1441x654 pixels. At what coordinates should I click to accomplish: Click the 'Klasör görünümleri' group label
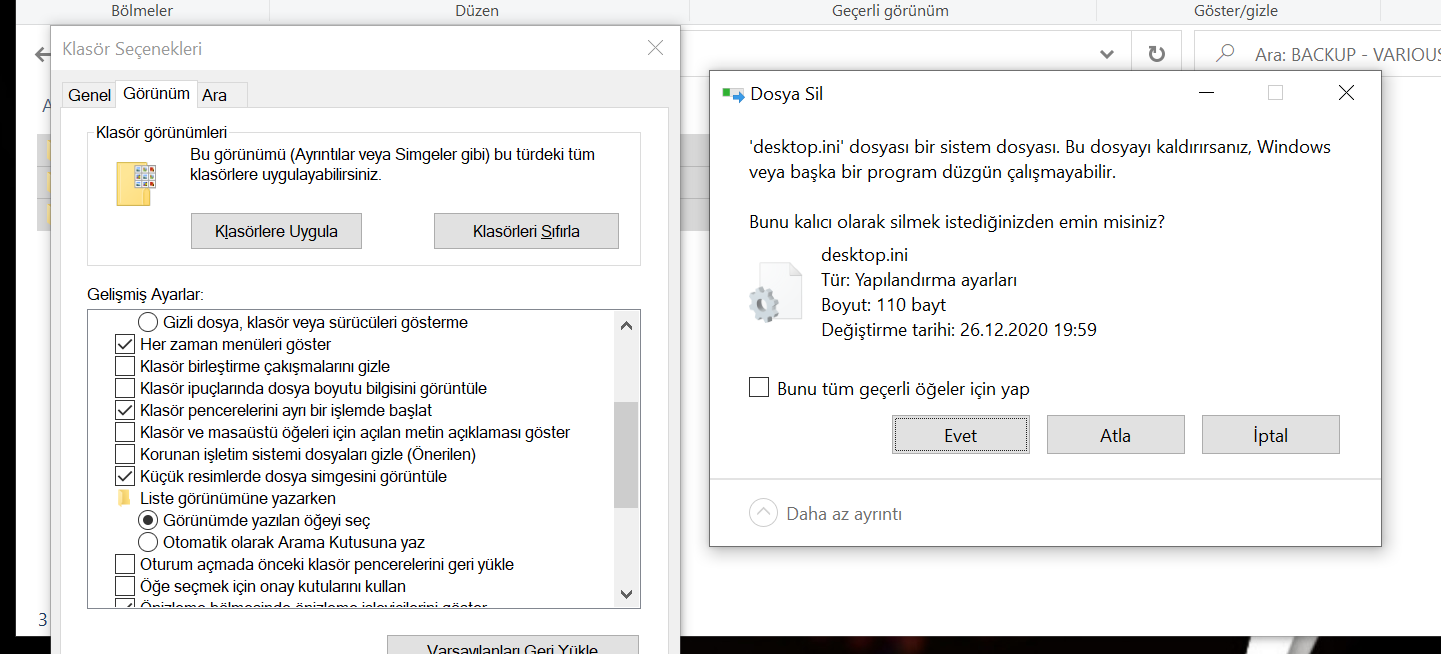point(161,132)
